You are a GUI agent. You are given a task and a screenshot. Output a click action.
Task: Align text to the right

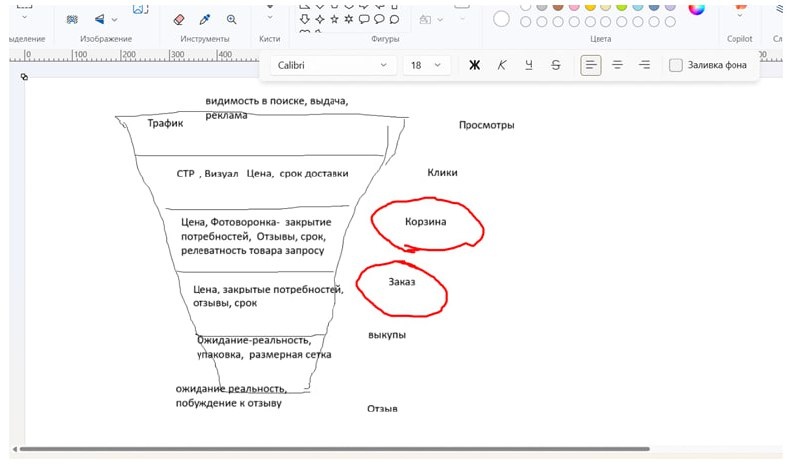644,65
